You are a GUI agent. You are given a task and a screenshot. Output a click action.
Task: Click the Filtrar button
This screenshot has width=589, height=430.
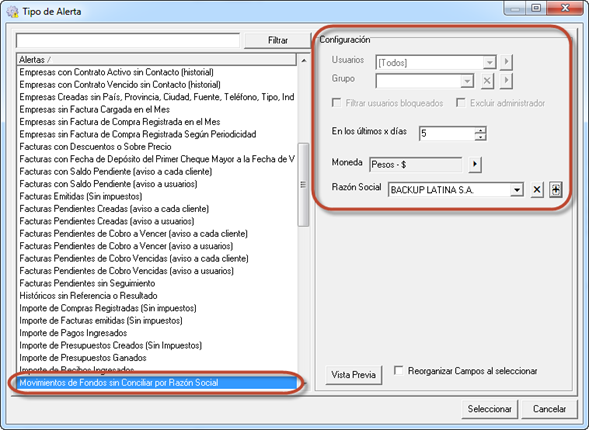pyautogui.click(x=278, y=40)
